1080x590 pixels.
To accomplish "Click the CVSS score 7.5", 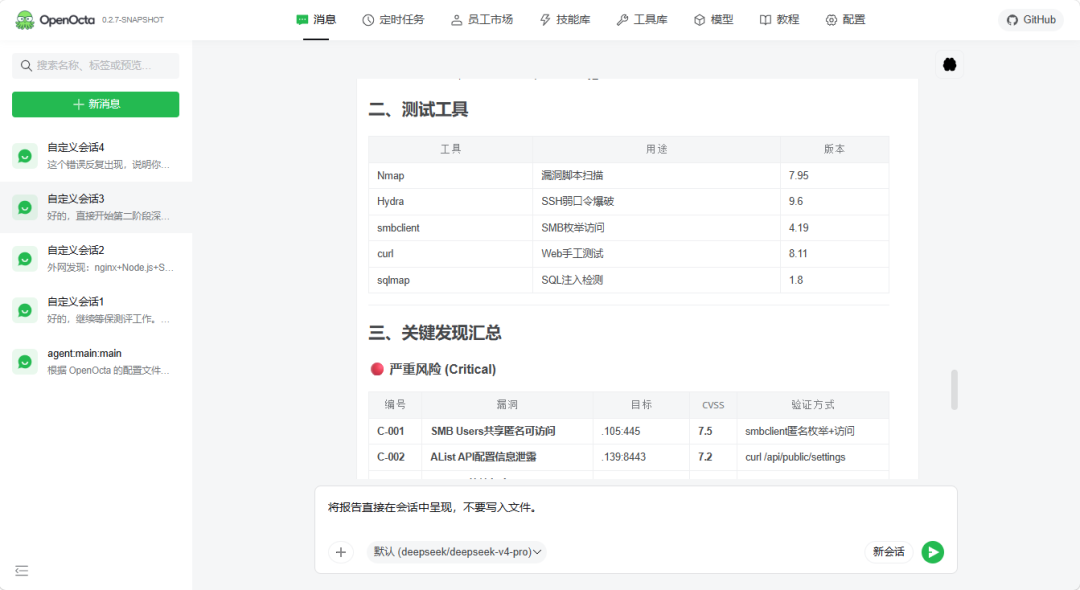I will point(705,431).
